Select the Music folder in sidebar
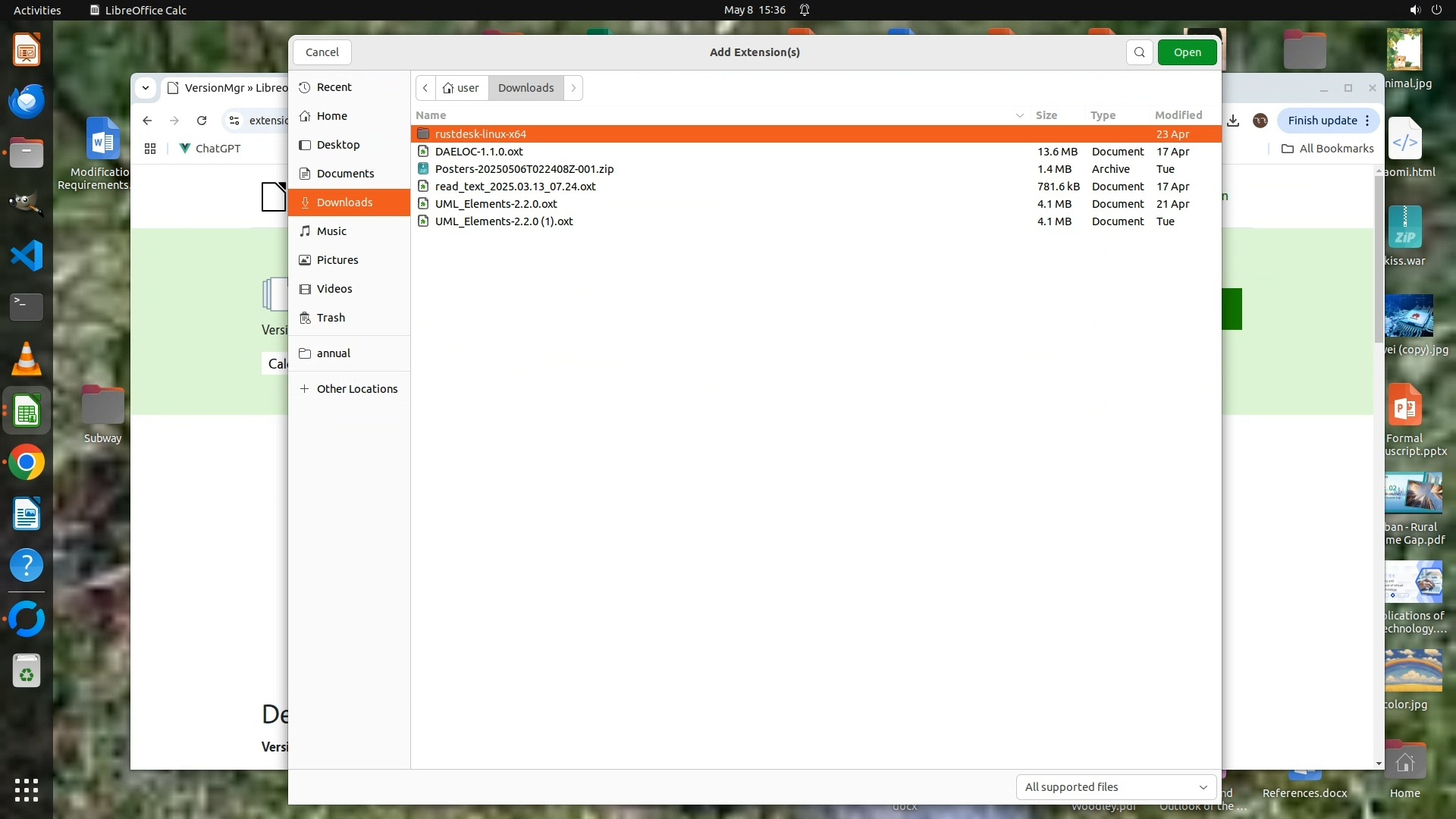The width and height of the screenshot is (1456, 819). 331,231
